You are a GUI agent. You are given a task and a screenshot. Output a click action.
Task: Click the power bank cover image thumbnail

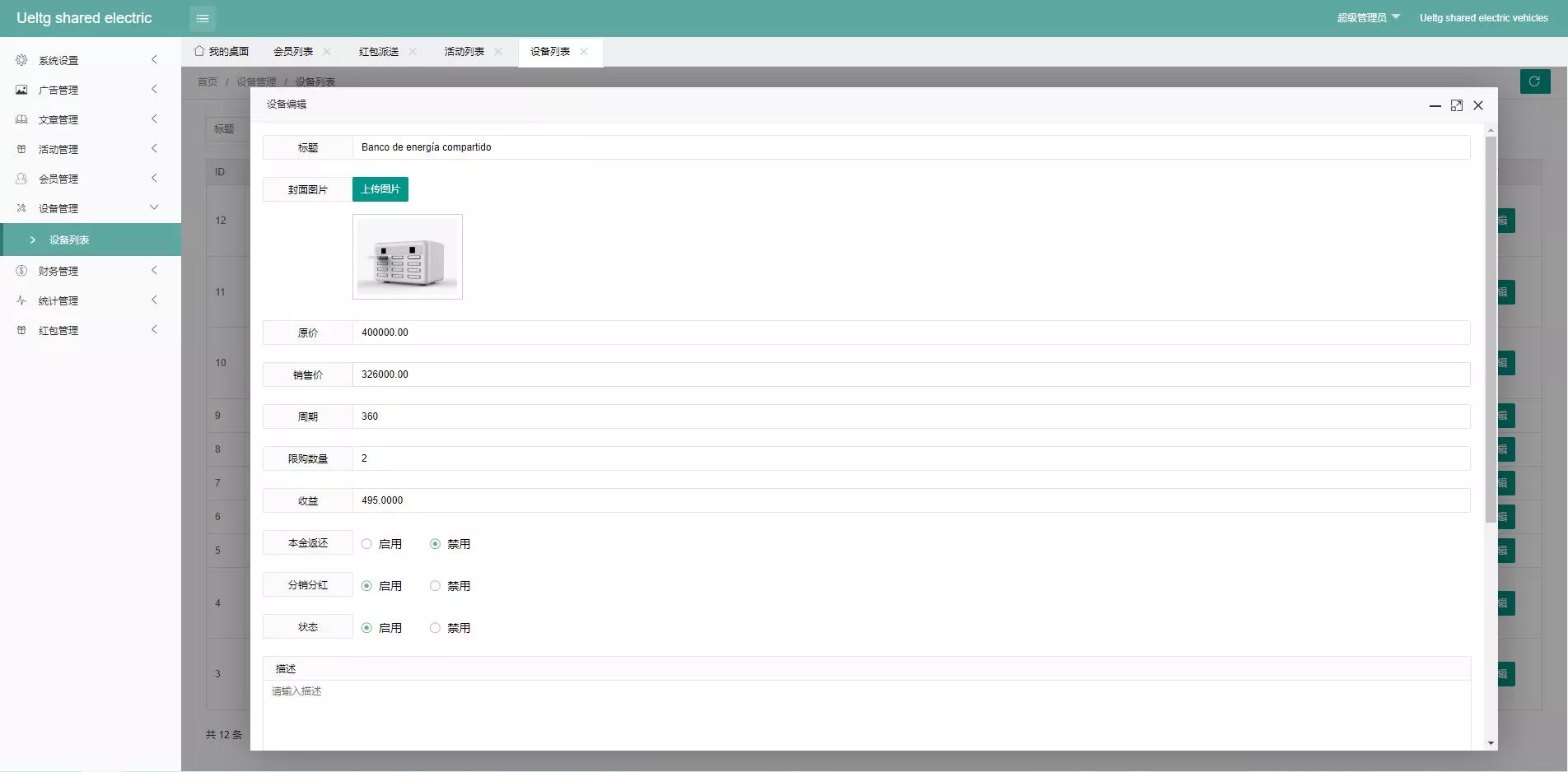coord(408,257)
